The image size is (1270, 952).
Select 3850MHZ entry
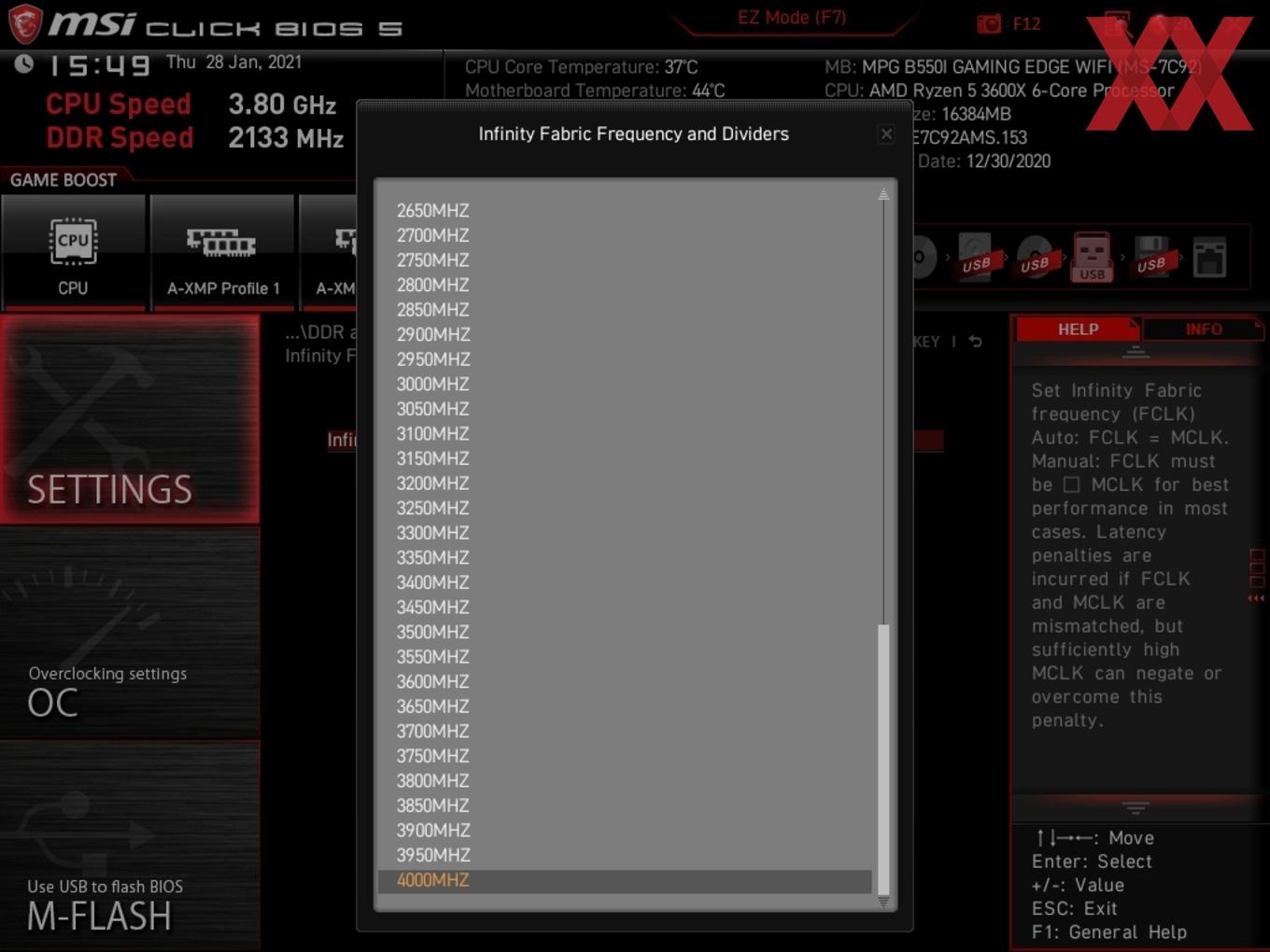tap(432, 805)
